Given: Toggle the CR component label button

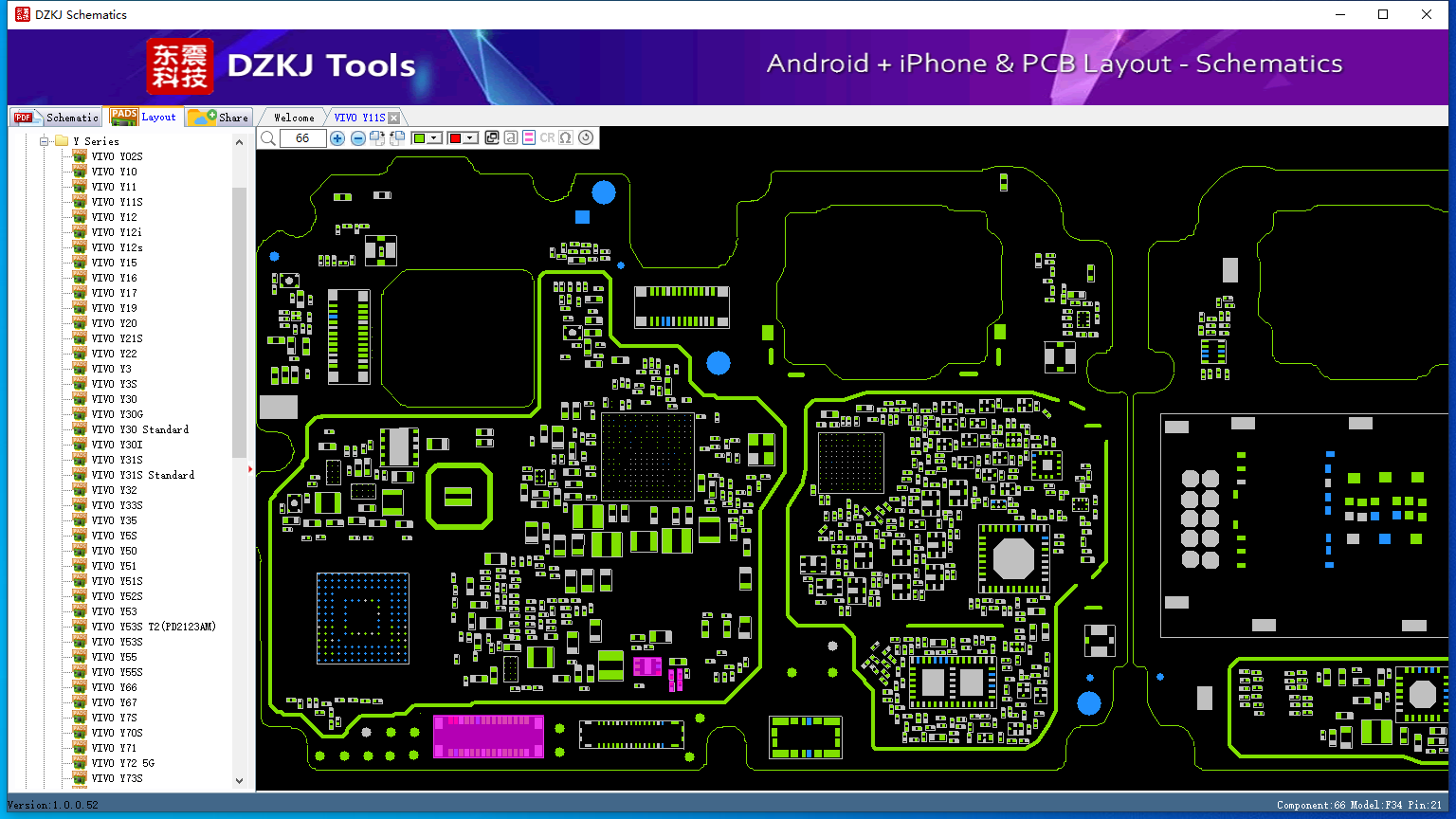Looking at the screenshot, I should pyautogui.click(x=547, y=137).
